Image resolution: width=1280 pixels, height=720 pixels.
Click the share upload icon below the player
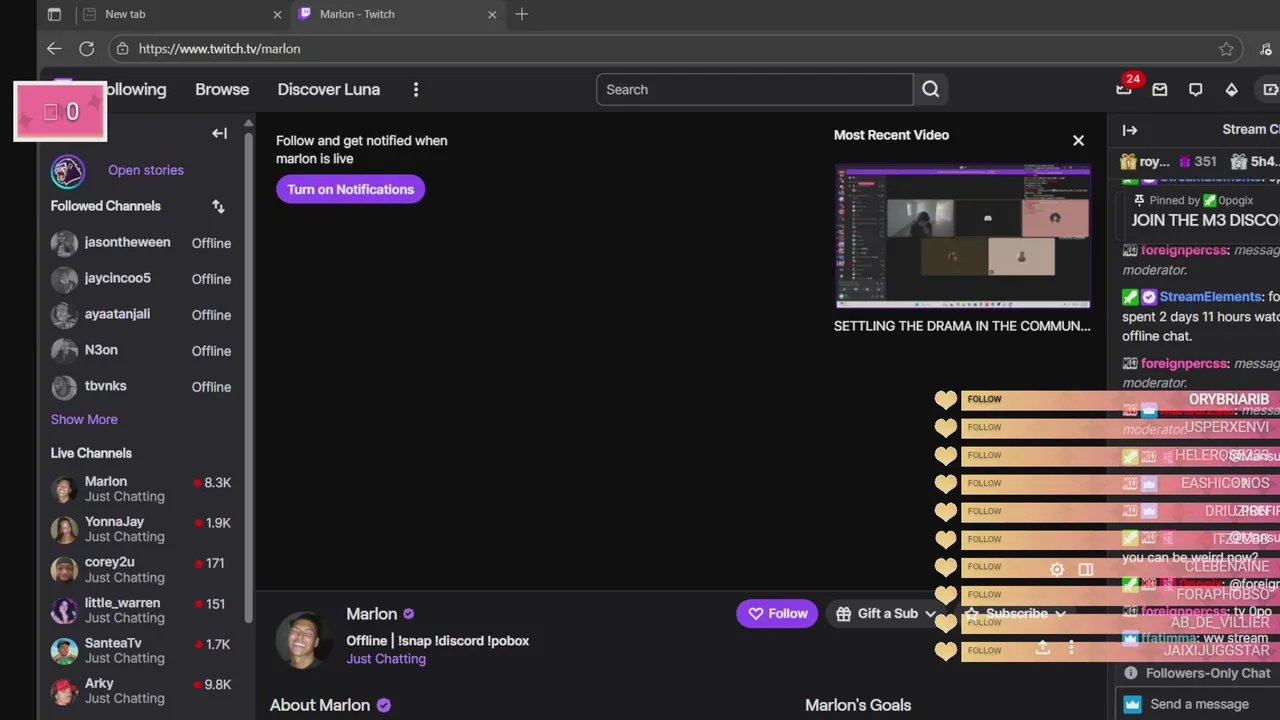(x=1042, y=648)
